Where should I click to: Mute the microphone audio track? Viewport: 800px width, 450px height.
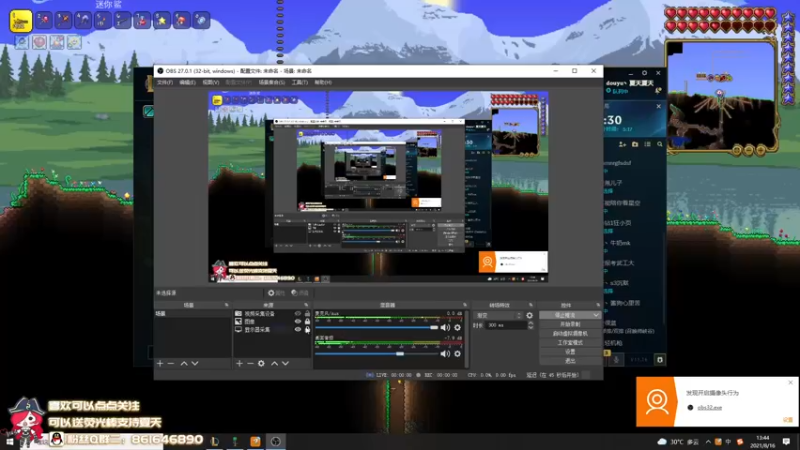click(445, 328)
